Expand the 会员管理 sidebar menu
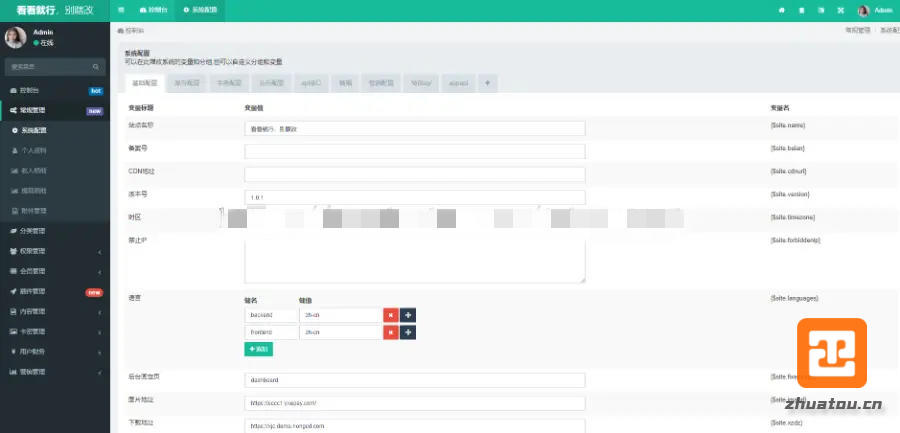This screenshot has width=900, height=433. [x=54, y=271]
